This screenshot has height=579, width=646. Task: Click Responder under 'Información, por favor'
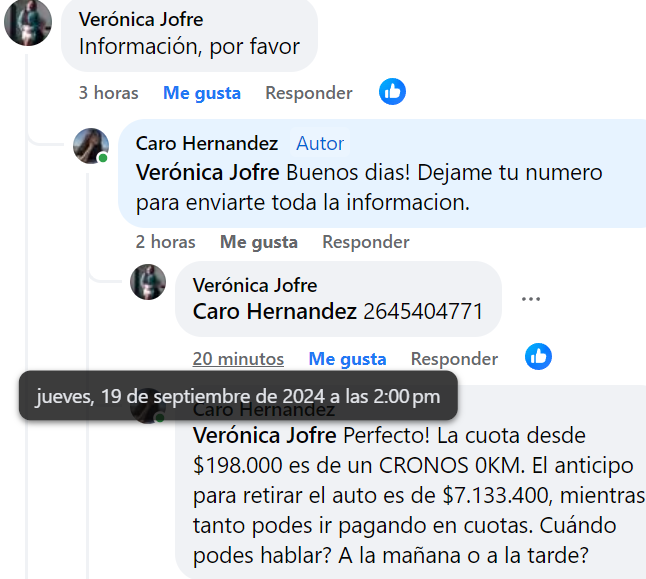(309, 93)
